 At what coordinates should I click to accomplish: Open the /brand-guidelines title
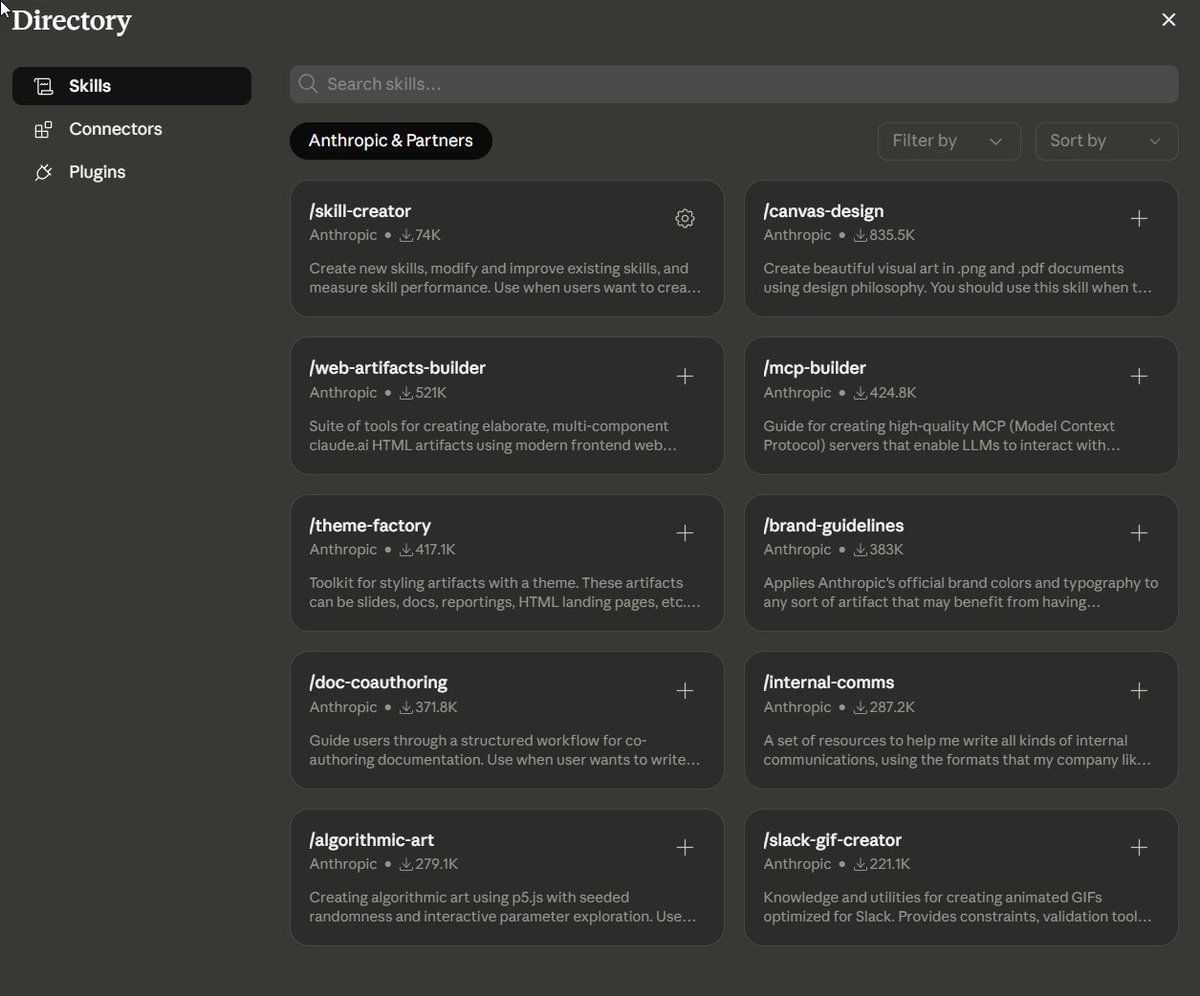pos(834,525)
